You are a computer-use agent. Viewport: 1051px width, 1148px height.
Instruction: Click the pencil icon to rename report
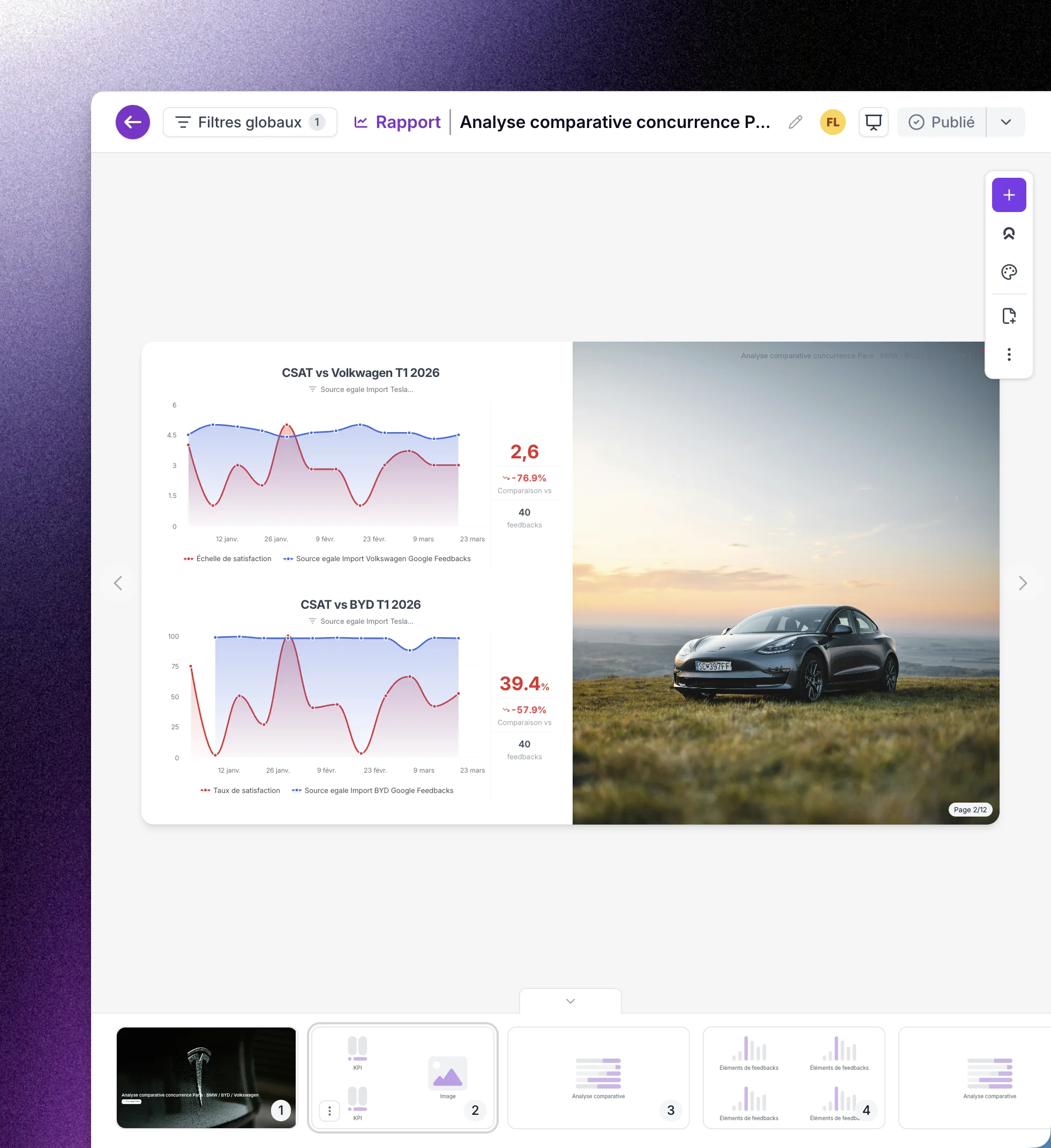[x=795, y=122]
